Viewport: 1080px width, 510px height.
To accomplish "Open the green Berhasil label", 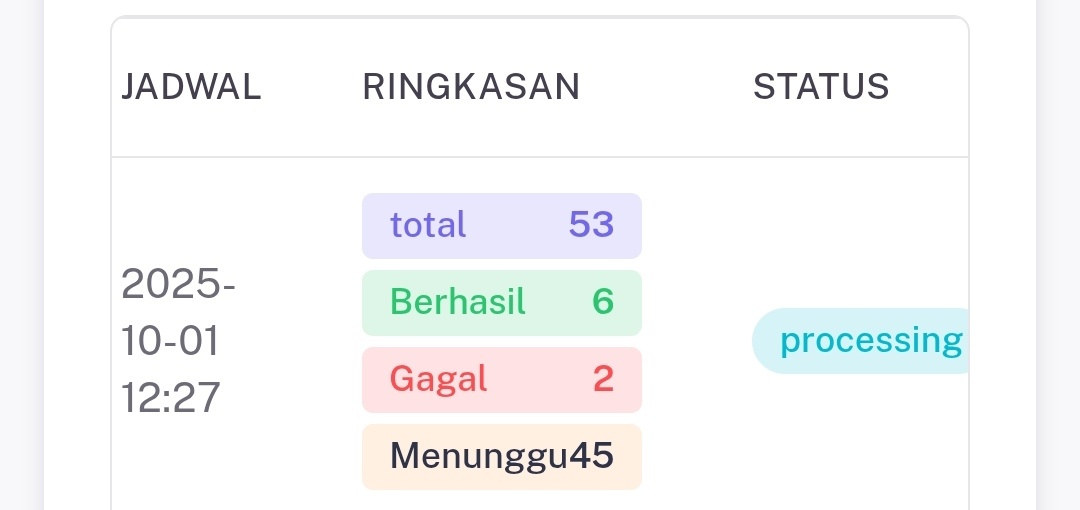I will point(458,302).
